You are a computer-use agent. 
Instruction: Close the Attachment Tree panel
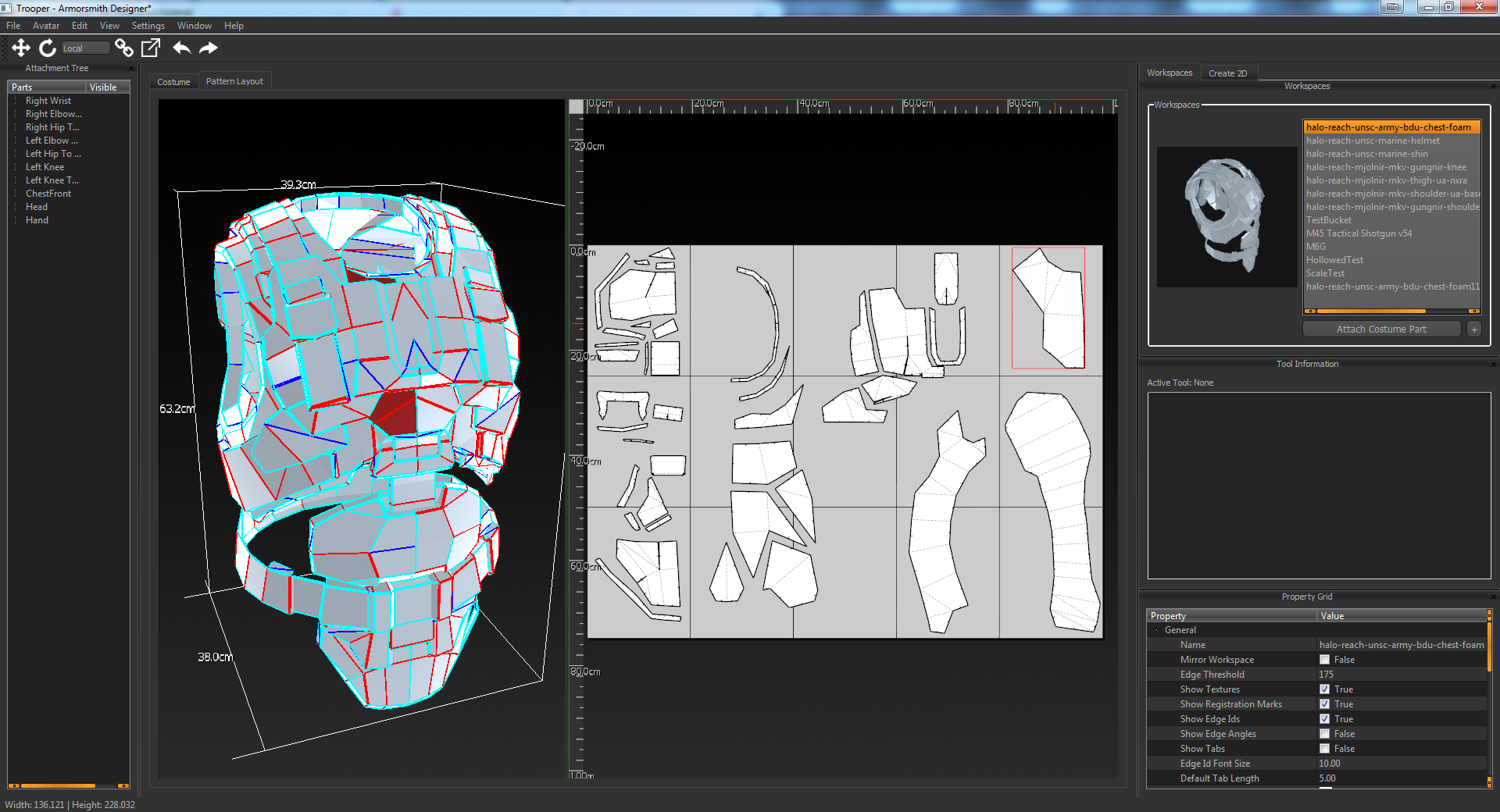pyautogui.click(x=131, y=69)
